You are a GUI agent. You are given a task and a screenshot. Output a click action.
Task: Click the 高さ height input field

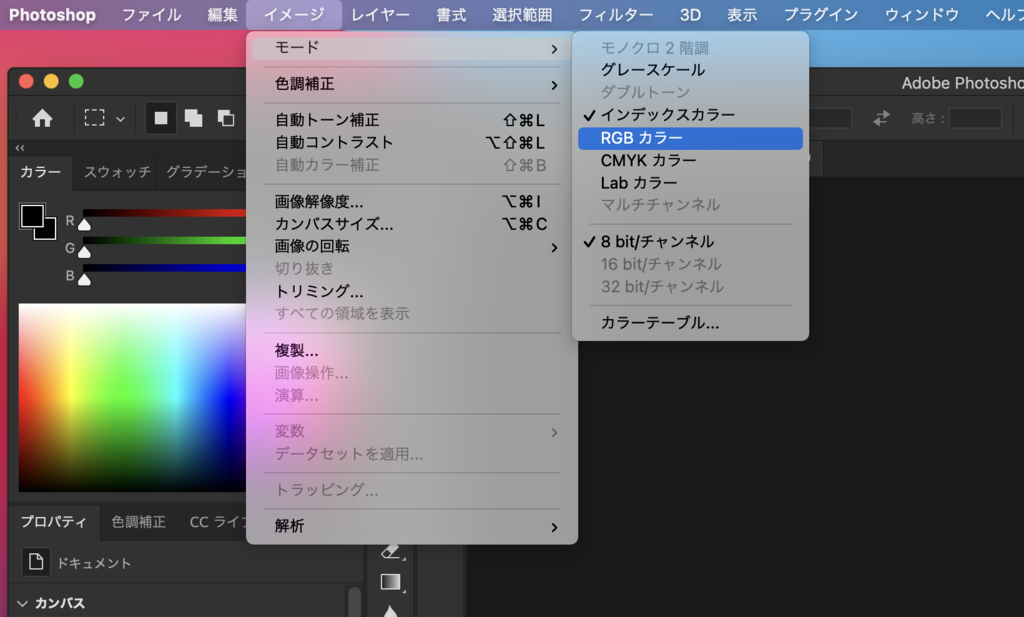pyautogui.click(x=975, y=118)
